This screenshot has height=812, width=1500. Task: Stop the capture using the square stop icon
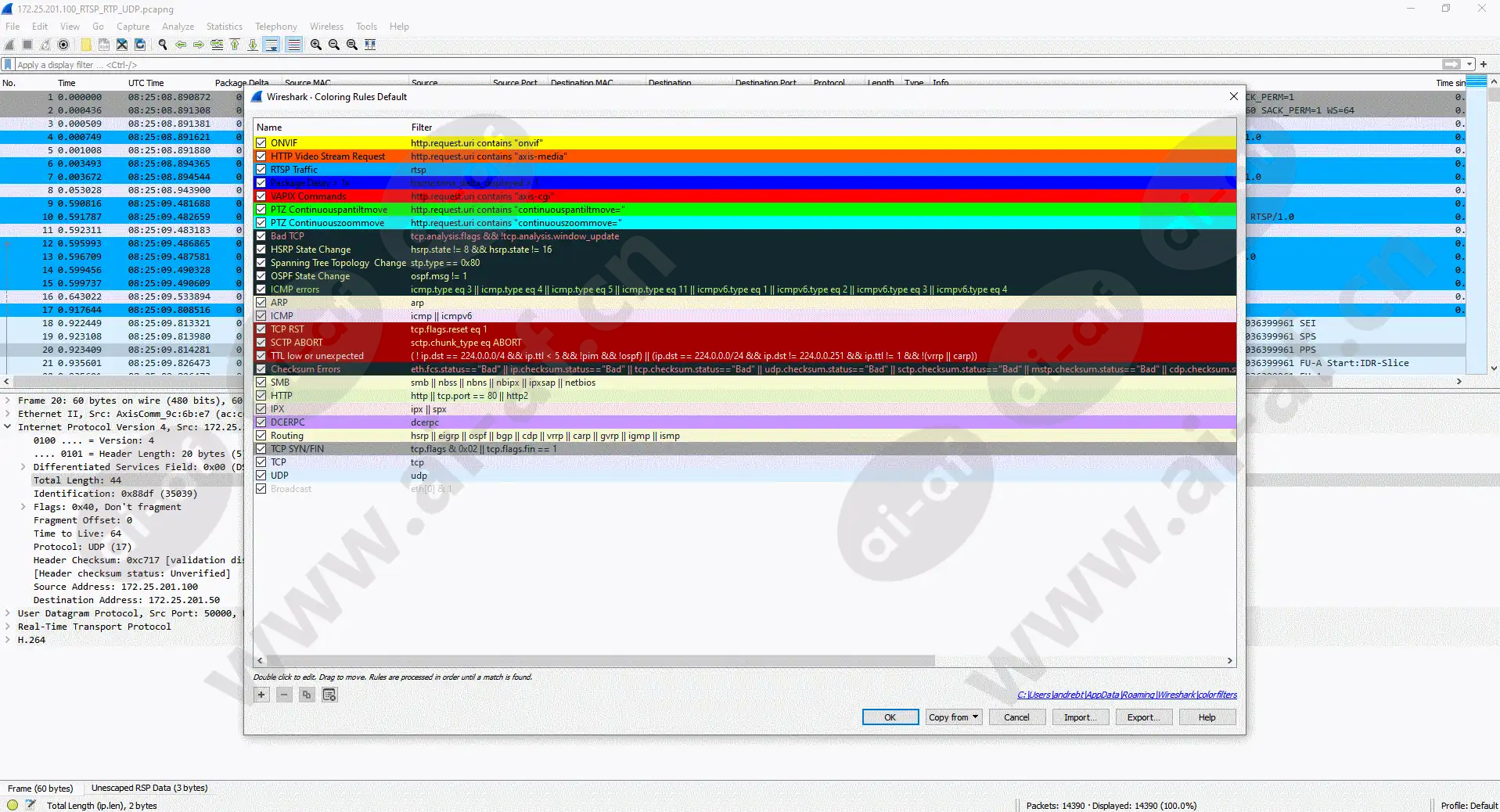[27, 45]
